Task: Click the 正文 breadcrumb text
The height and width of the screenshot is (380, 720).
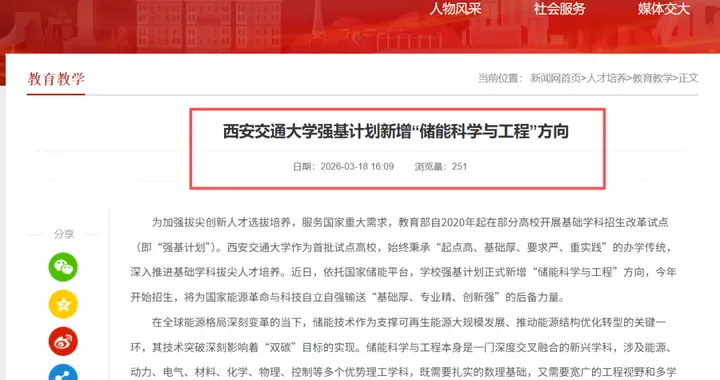Action: (x=688, y=78)
